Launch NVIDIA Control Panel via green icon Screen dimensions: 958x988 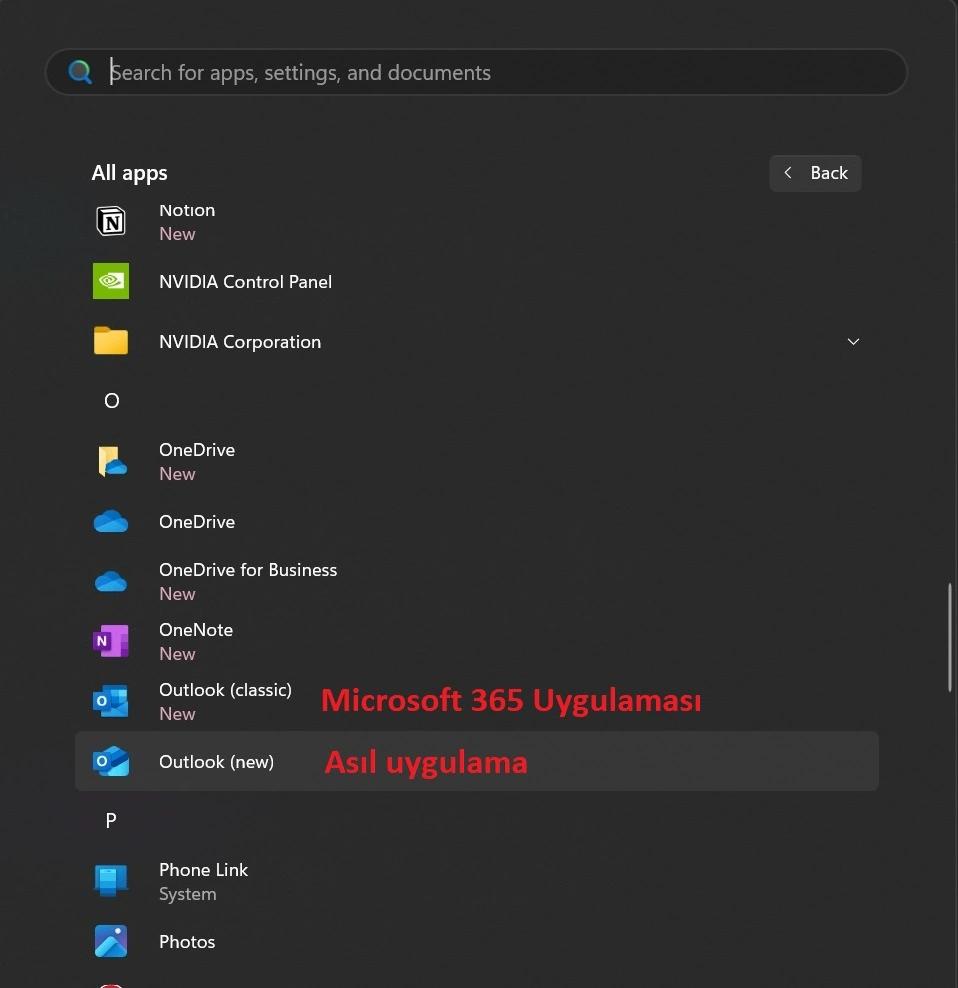click(x=111, y=281)
